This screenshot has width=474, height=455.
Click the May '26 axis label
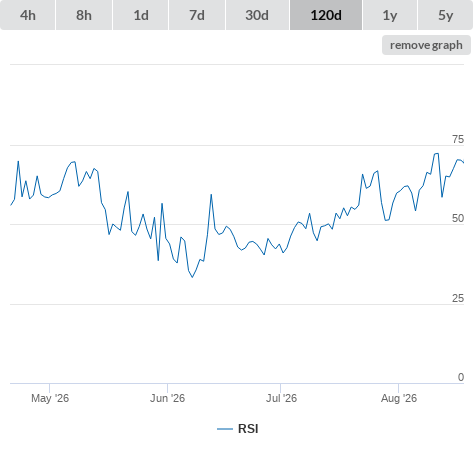tap(50, 398)
